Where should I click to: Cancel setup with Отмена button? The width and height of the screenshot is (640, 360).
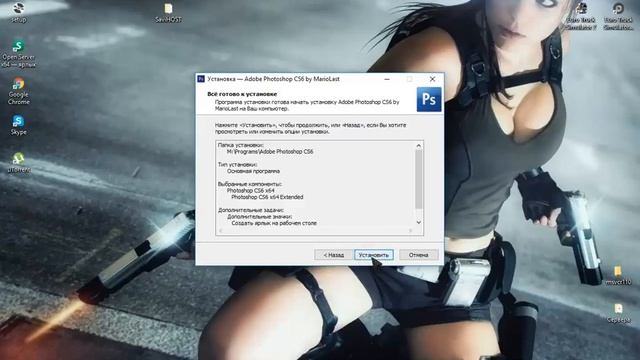tap(419, 255)
